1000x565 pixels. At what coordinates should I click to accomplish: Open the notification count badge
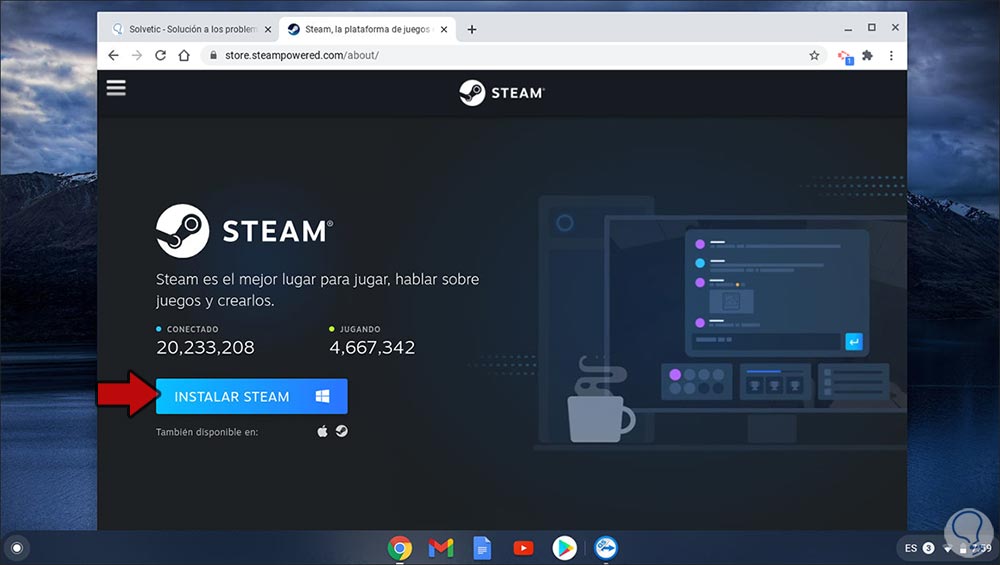[929, 548]
